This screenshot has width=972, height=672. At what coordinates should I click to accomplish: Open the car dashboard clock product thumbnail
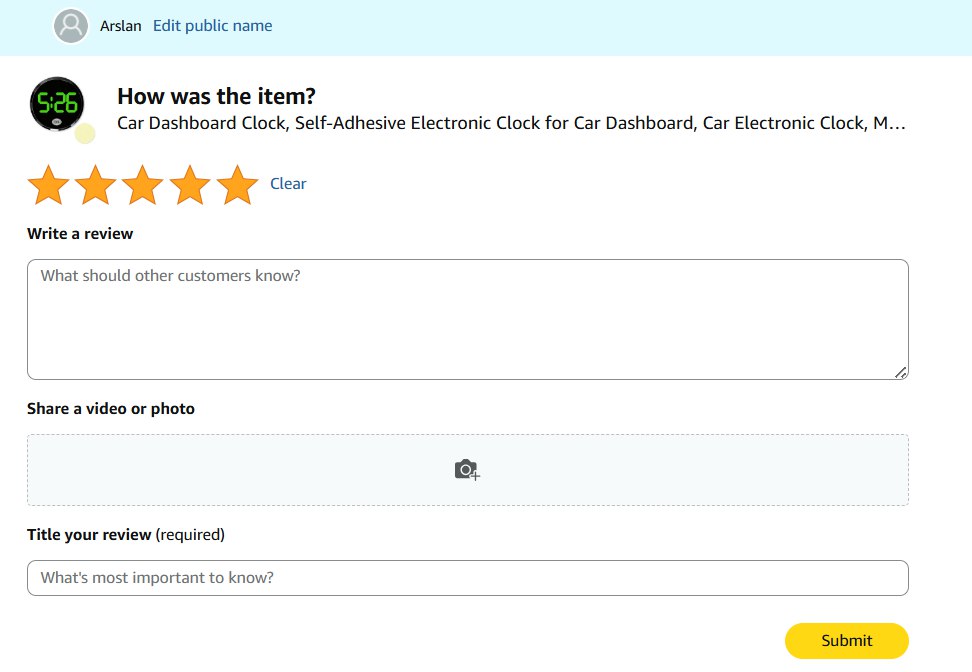[57, 104]
